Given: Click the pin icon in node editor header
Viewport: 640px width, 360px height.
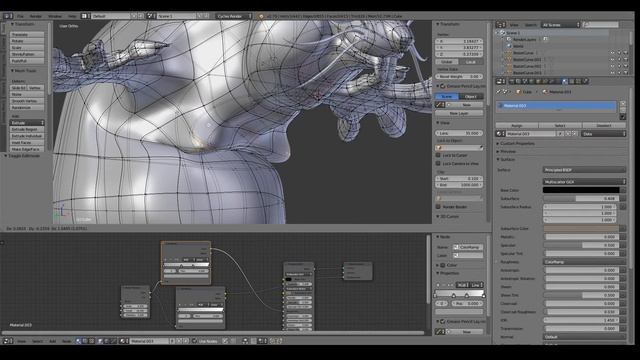Looking at the screenshot, I should point(226,341).
